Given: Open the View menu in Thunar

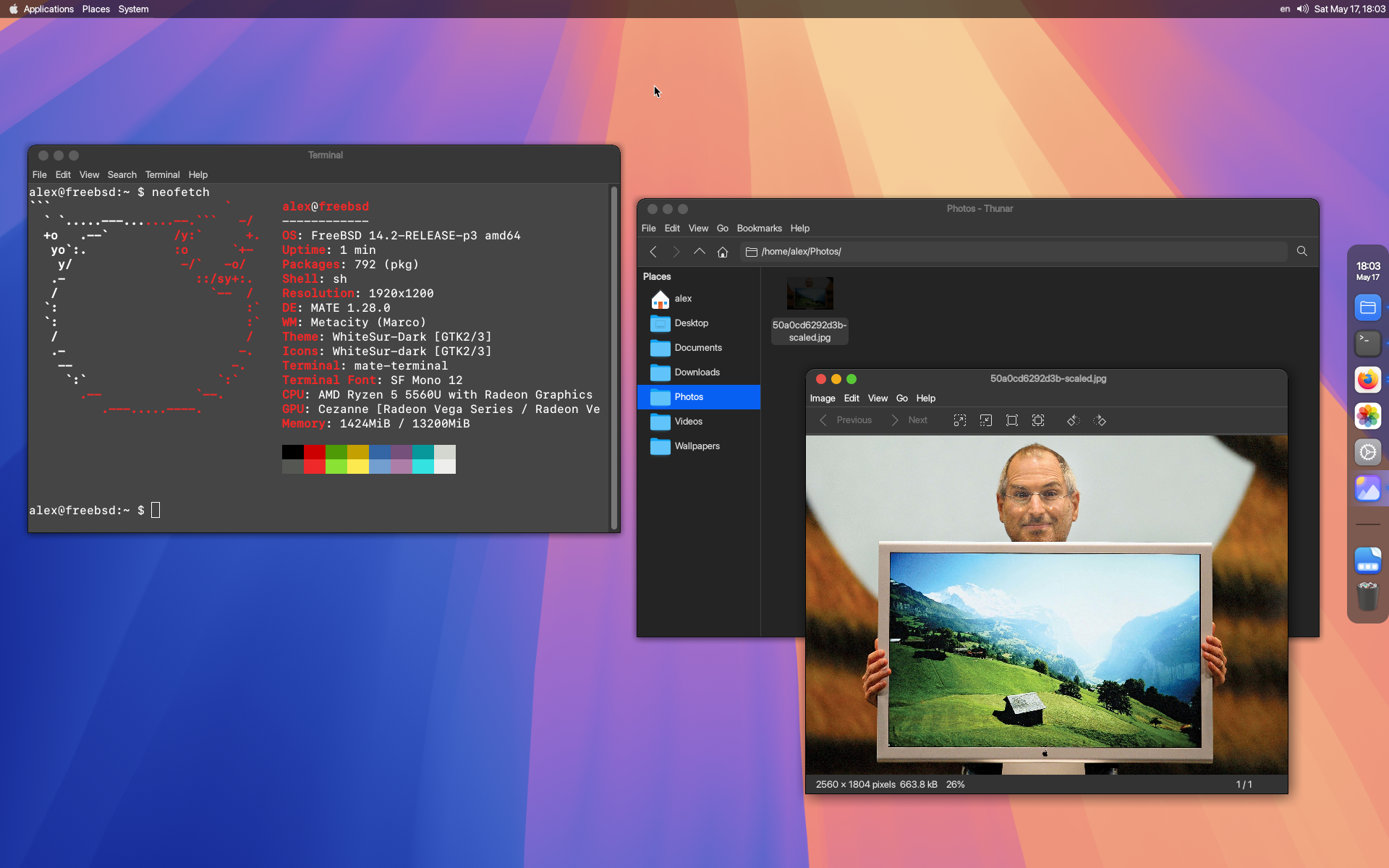Looking at the screenshot, I should [698, 229].
